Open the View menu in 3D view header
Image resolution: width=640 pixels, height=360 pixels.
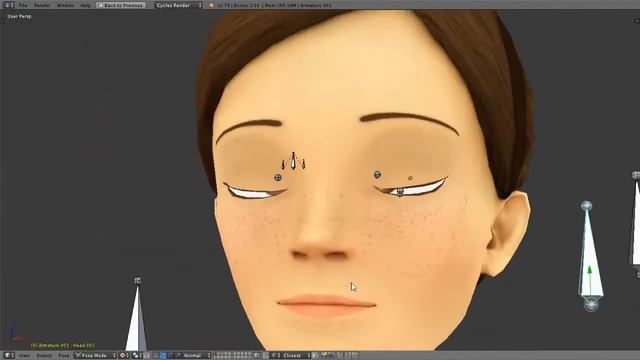(24, 356)
